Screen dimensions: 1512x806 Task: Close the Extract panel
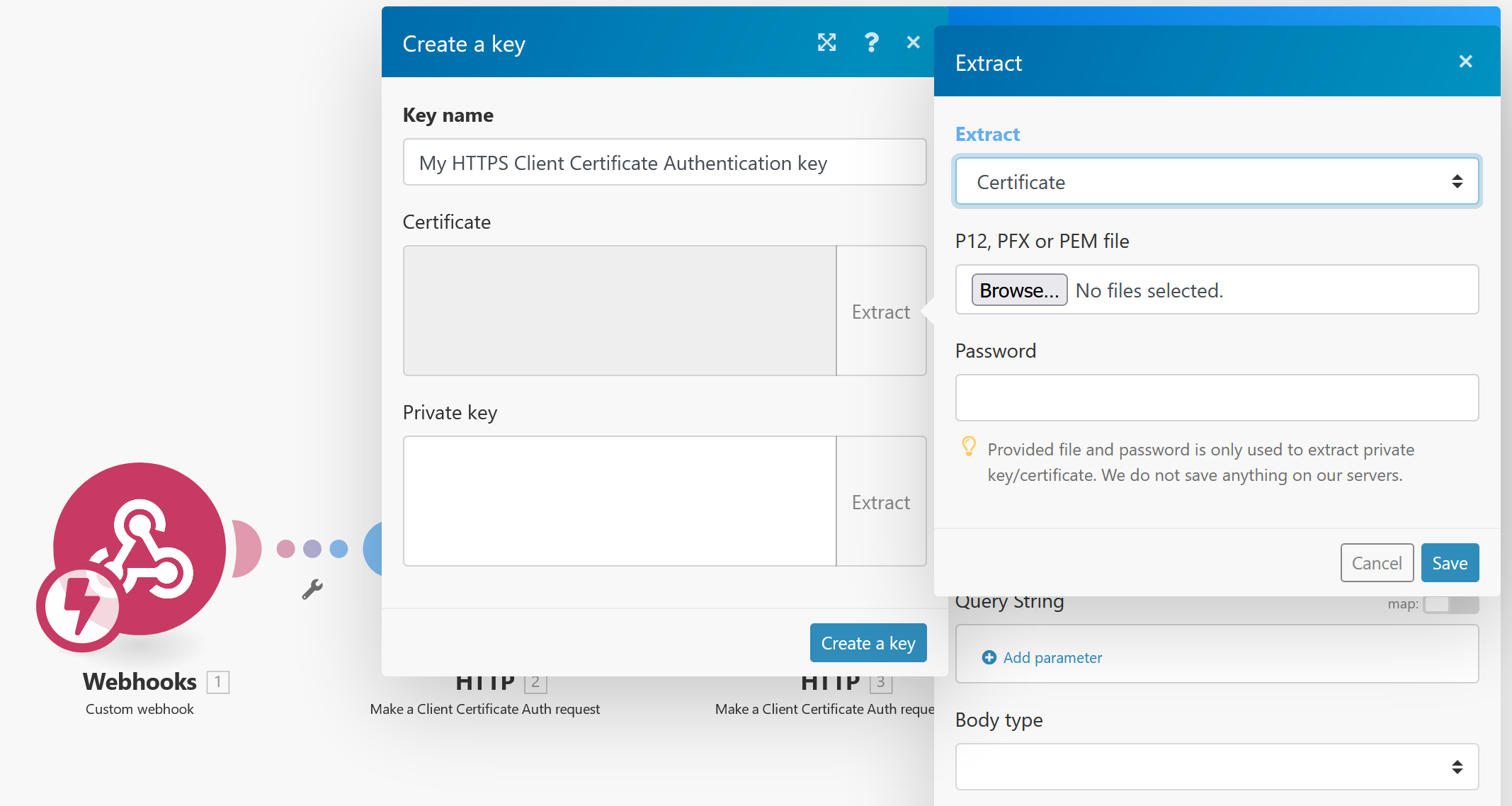[1465, 62]
